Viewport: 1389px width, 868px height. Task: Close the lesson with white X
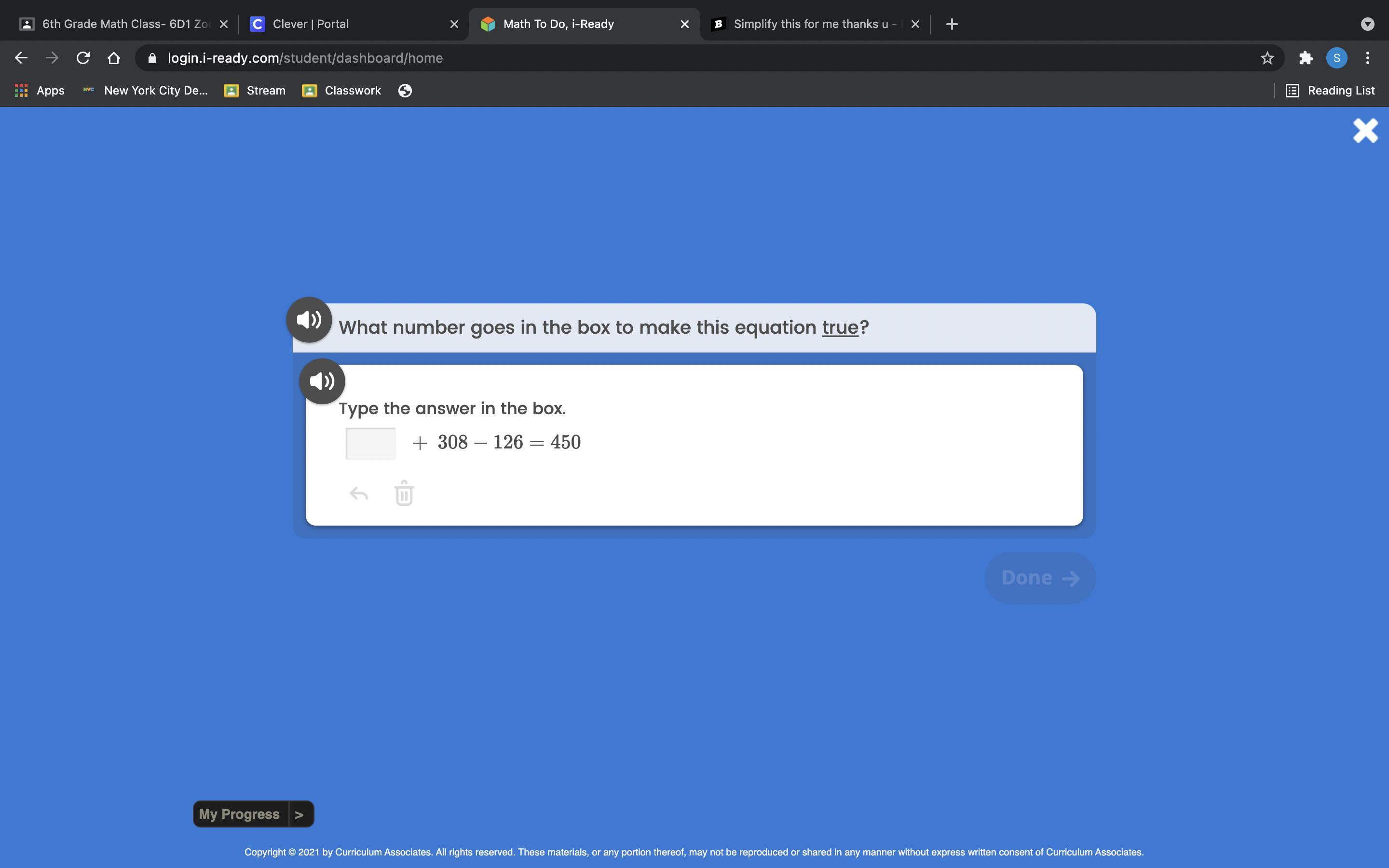pos(1365,131)
